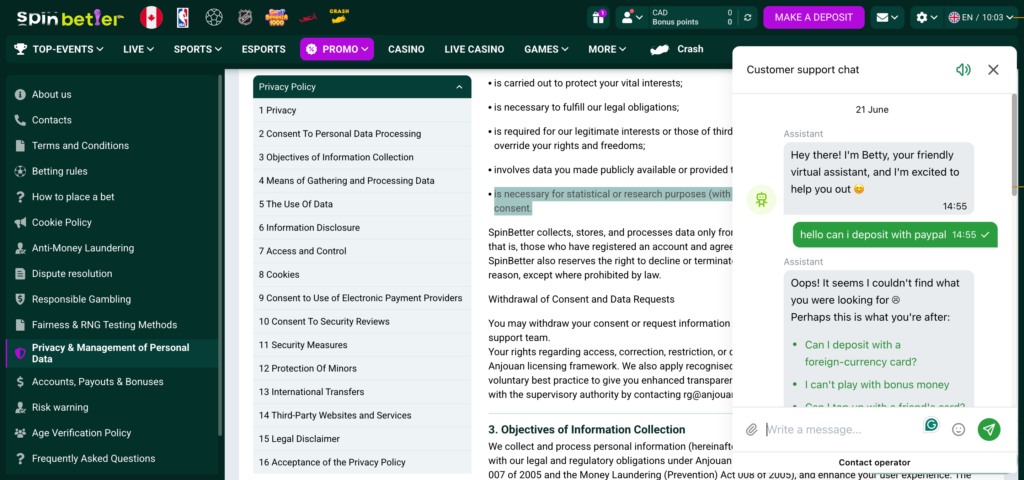The width and height of the screenshot is (1024, 480).
Task: Jump to 3 Objectives of Information Collection
Action: [x=362, y=157]
